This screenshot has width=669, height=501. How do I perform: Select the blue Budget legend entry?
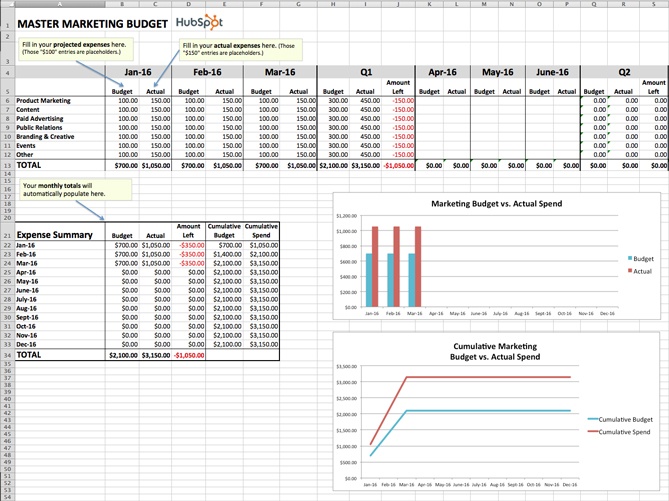641,259
